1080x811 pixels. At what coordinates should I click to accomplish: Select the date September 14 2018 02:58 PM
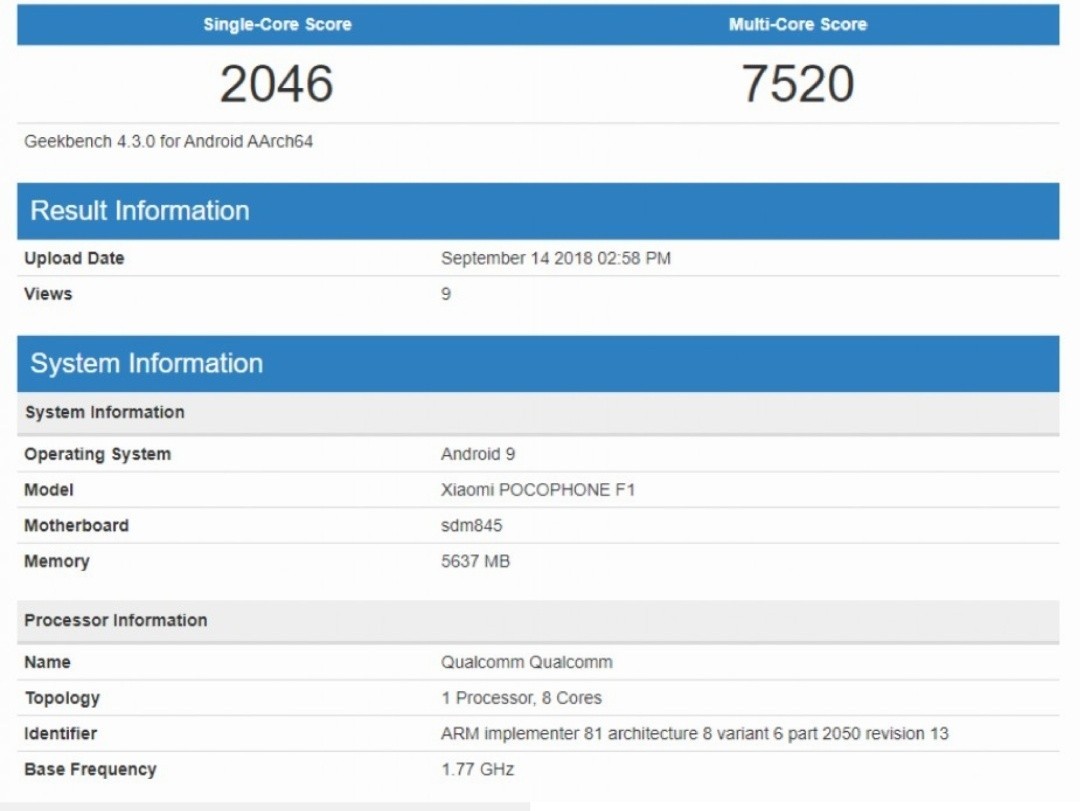pyautogui.click(x=555, y=258)
